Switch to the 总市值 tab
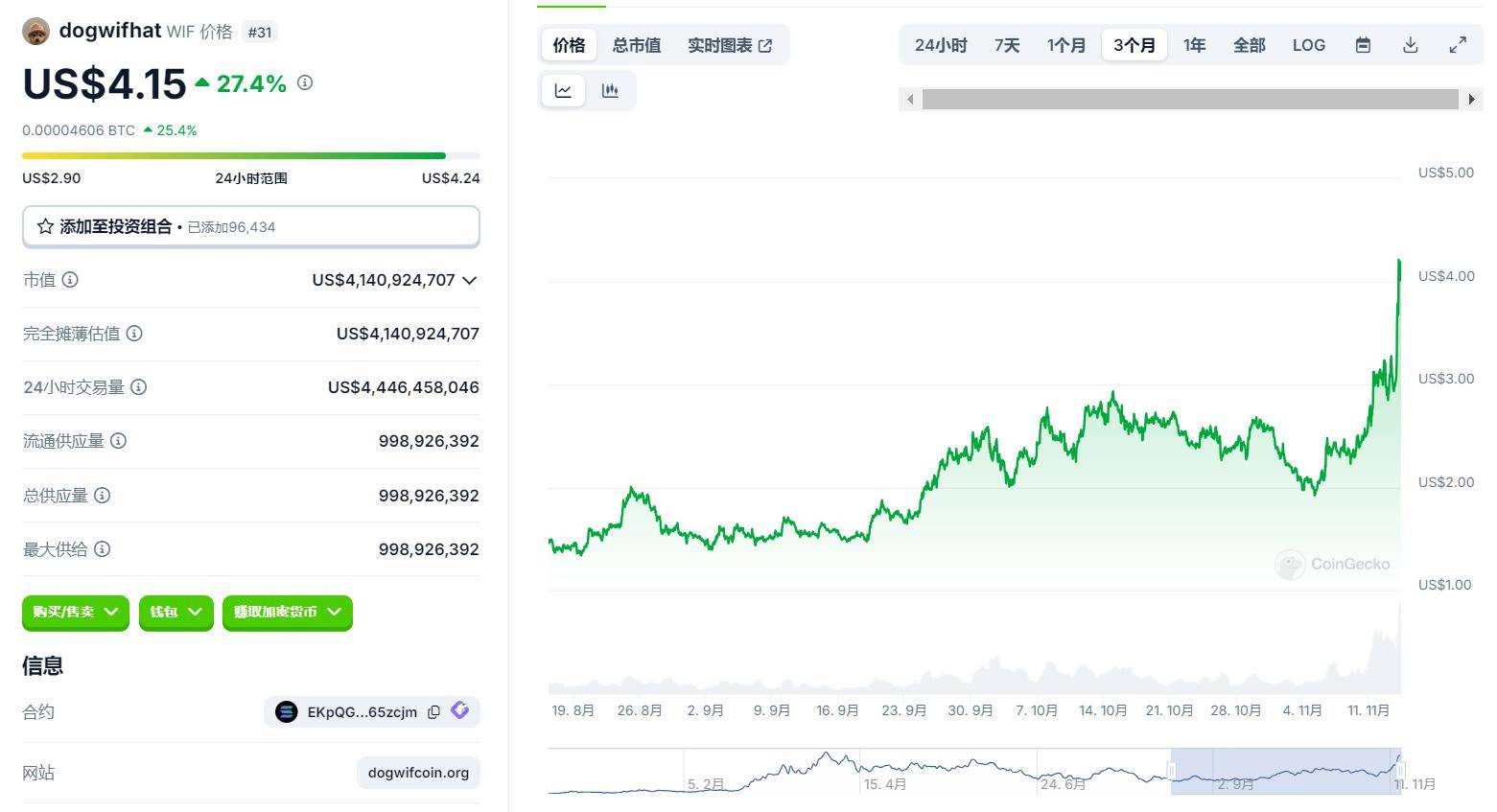The width and height of the screenshot is (1497, 812). (x=636, y=44)
